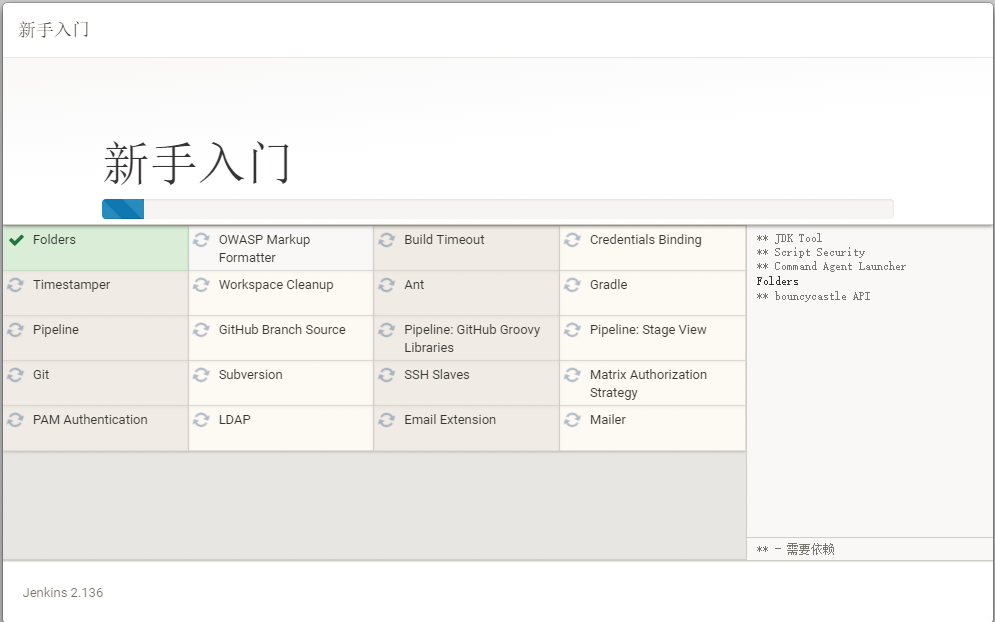Click the bold Folders log entry
Image resolution: width=995 pixels, height=622 pixels.
tap(777, 282)
